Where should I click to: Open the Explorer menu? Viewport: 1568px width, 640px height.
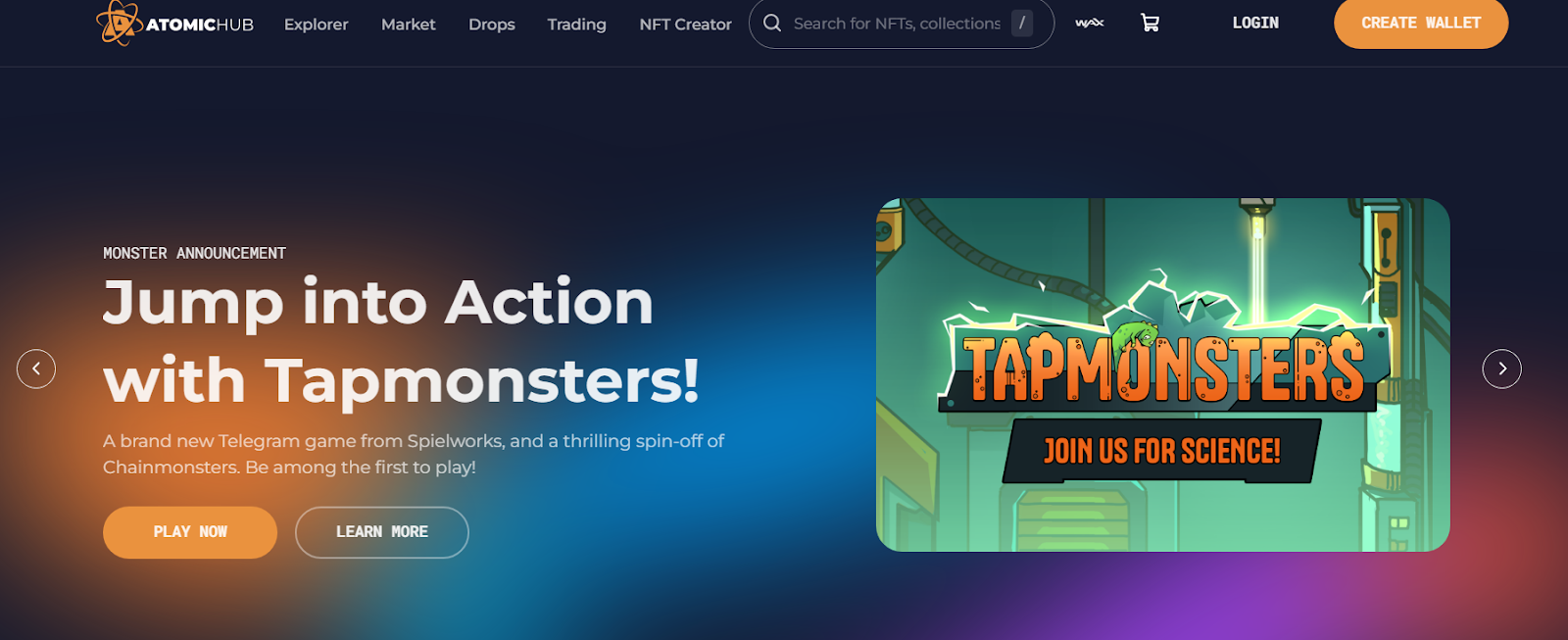[x=317, y=25]
